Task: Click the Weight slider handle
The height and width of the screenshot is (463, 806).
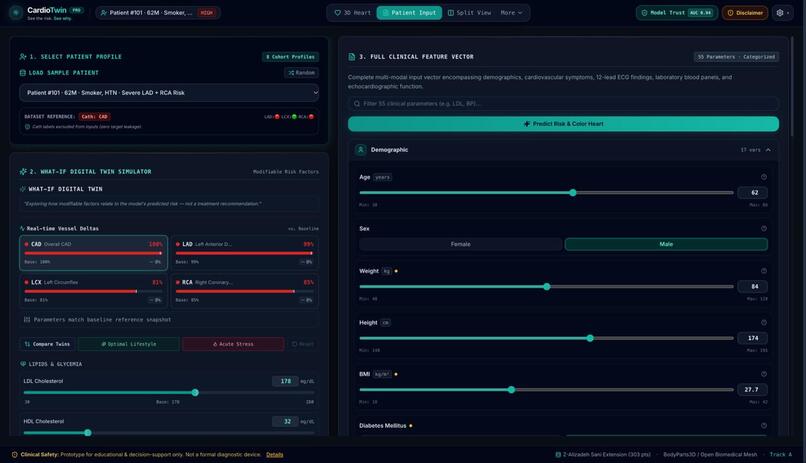Action: [547, 287]
